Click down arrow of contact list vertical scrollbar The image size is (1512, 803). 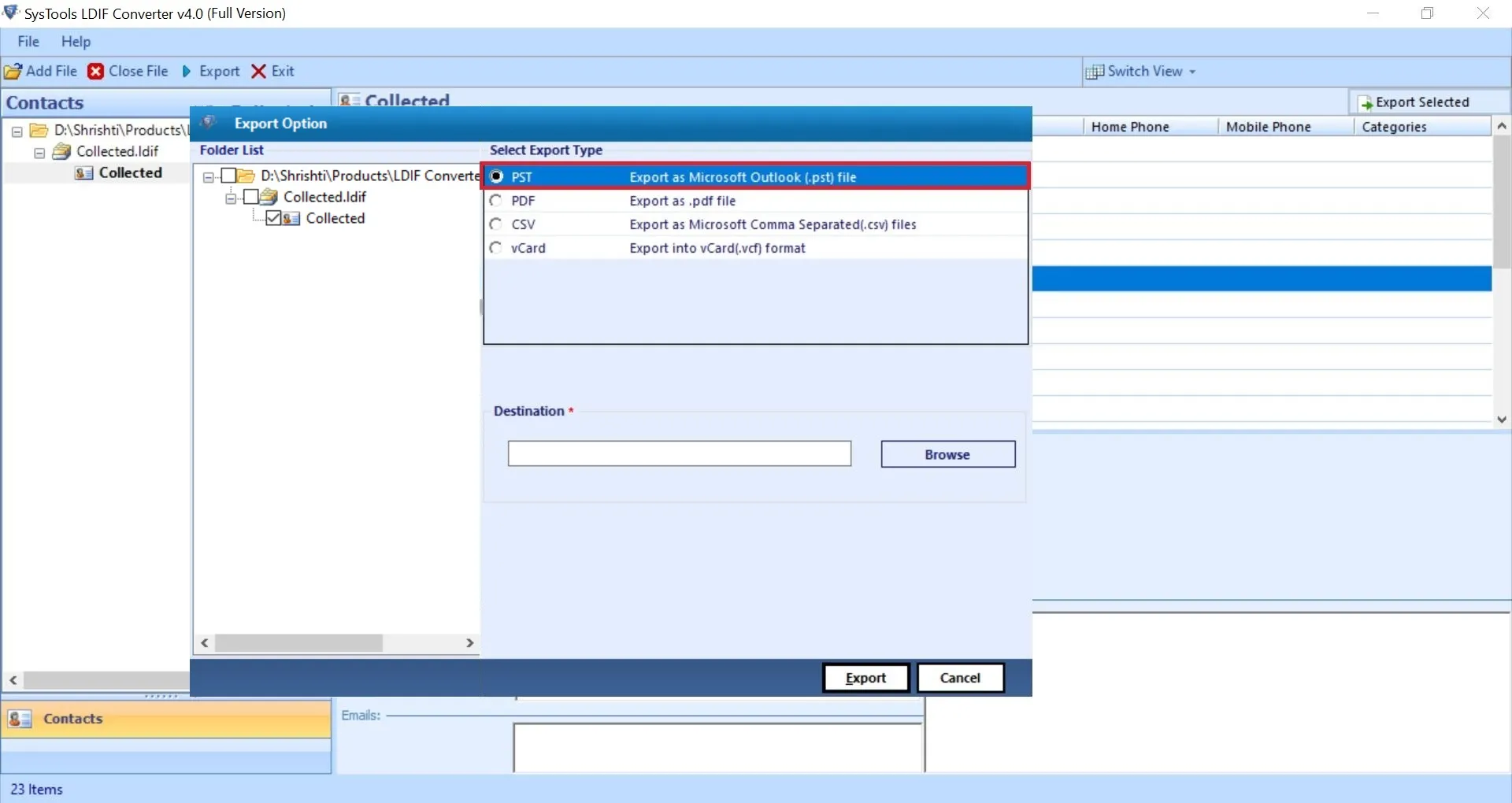click(x=1502, y=420)
